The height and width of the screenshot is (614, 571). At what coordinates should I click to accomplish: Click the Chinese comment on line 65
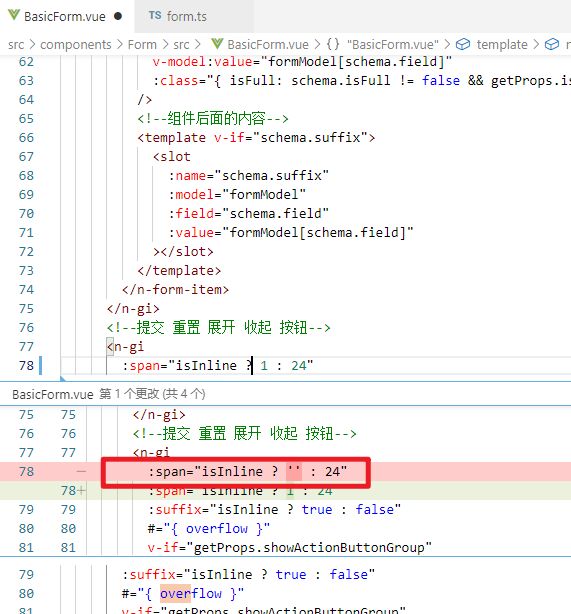point(213,119)
